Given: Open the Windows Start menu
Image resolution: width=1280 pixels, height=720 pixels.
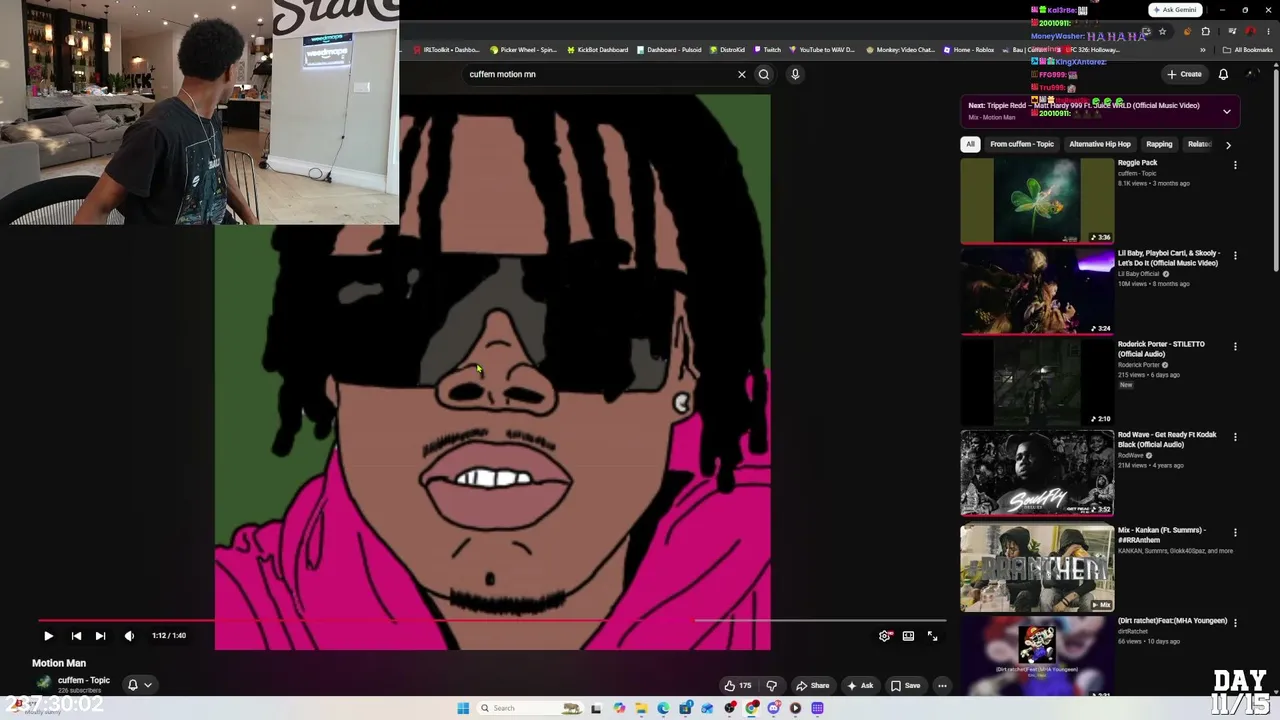Looking at the screenshot, I should [463, 708].
